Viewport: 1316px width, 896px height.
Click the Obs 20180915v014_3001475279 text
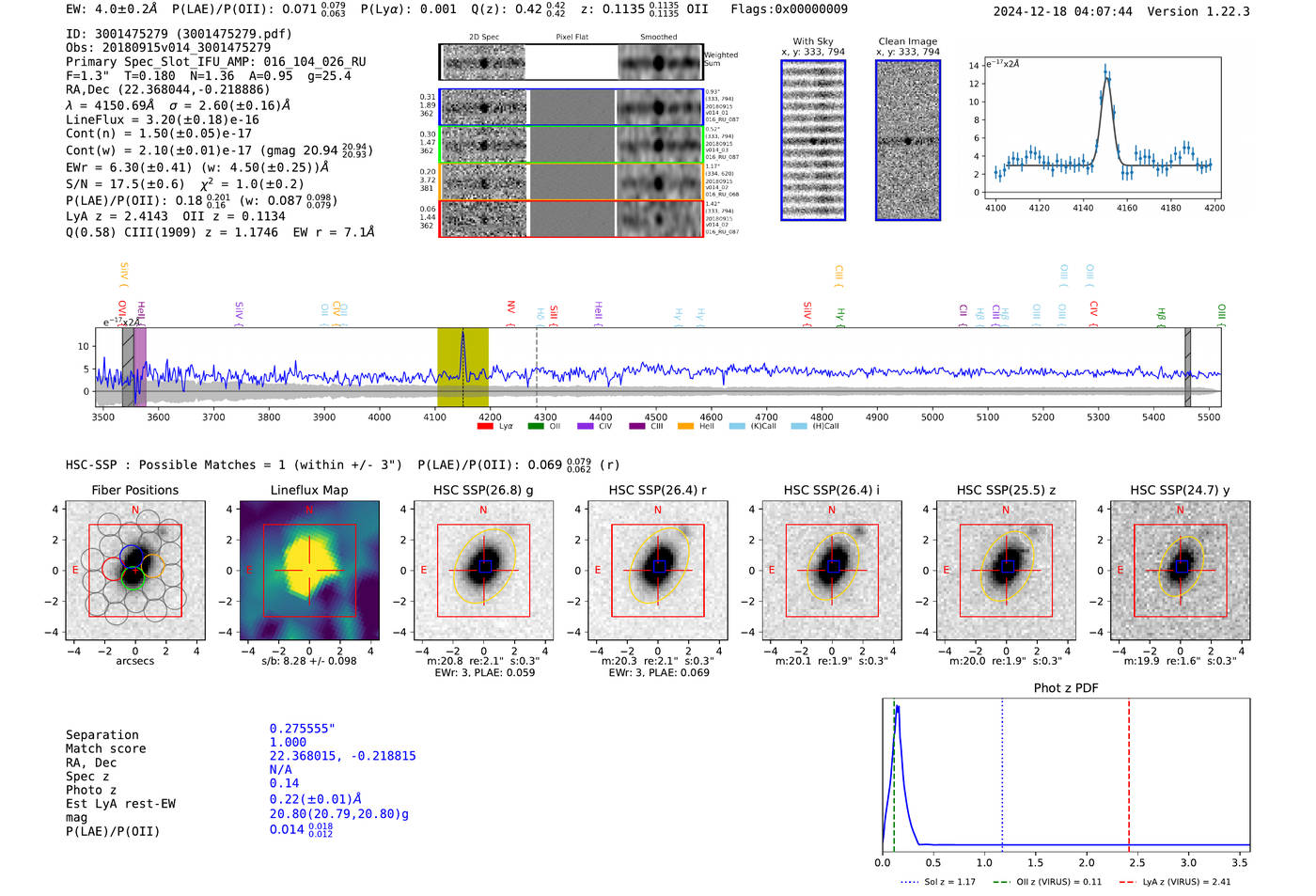click(x=168, y=47)
